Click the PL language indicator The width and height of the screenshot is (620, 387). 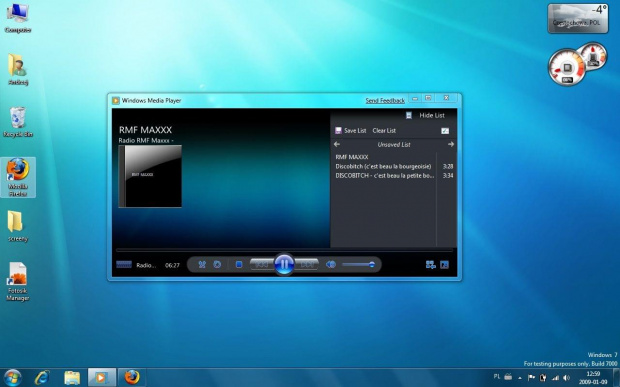[x=497, y=377]
